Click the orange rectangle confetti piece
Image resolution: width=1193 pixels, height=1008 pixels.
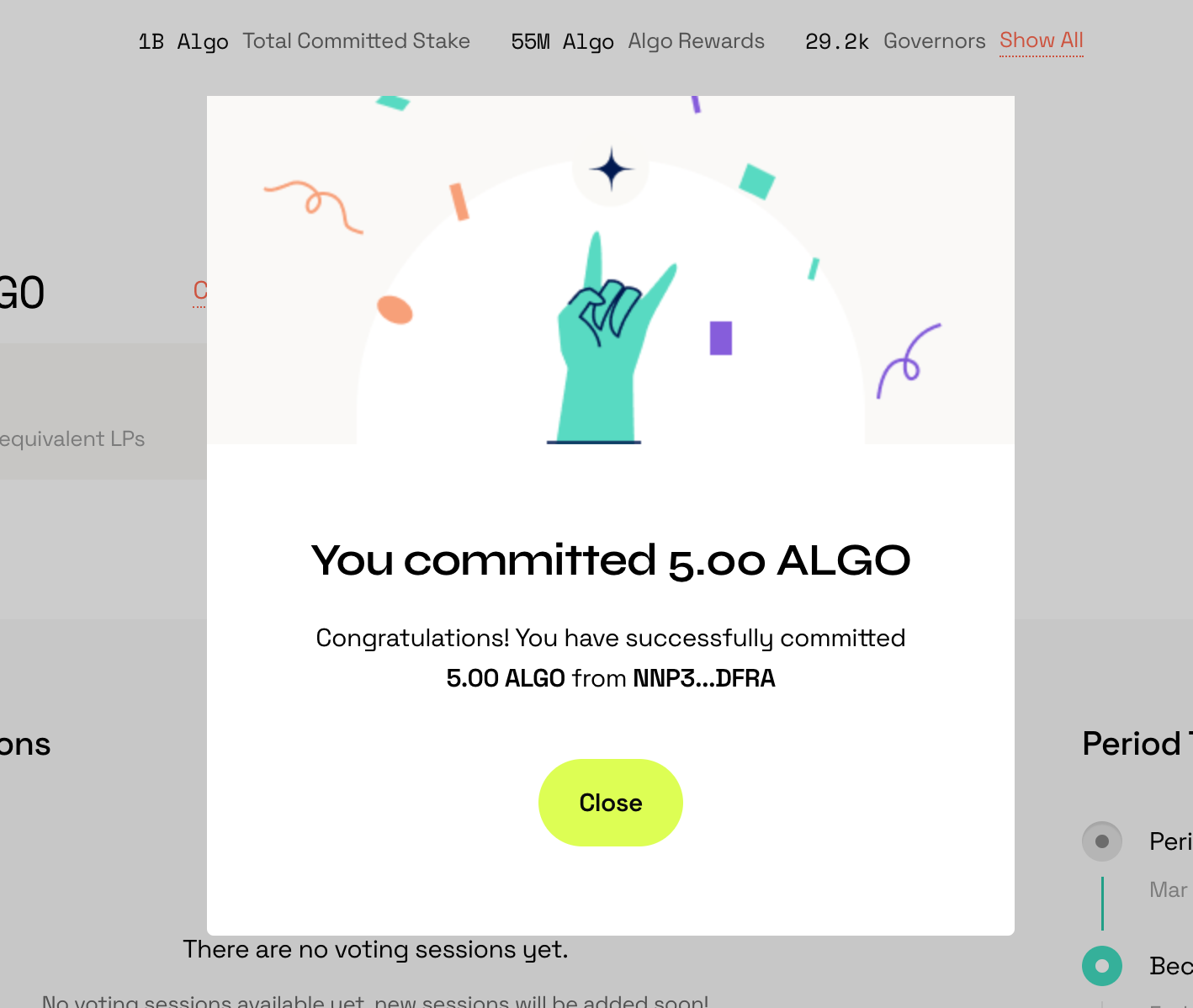459,202
